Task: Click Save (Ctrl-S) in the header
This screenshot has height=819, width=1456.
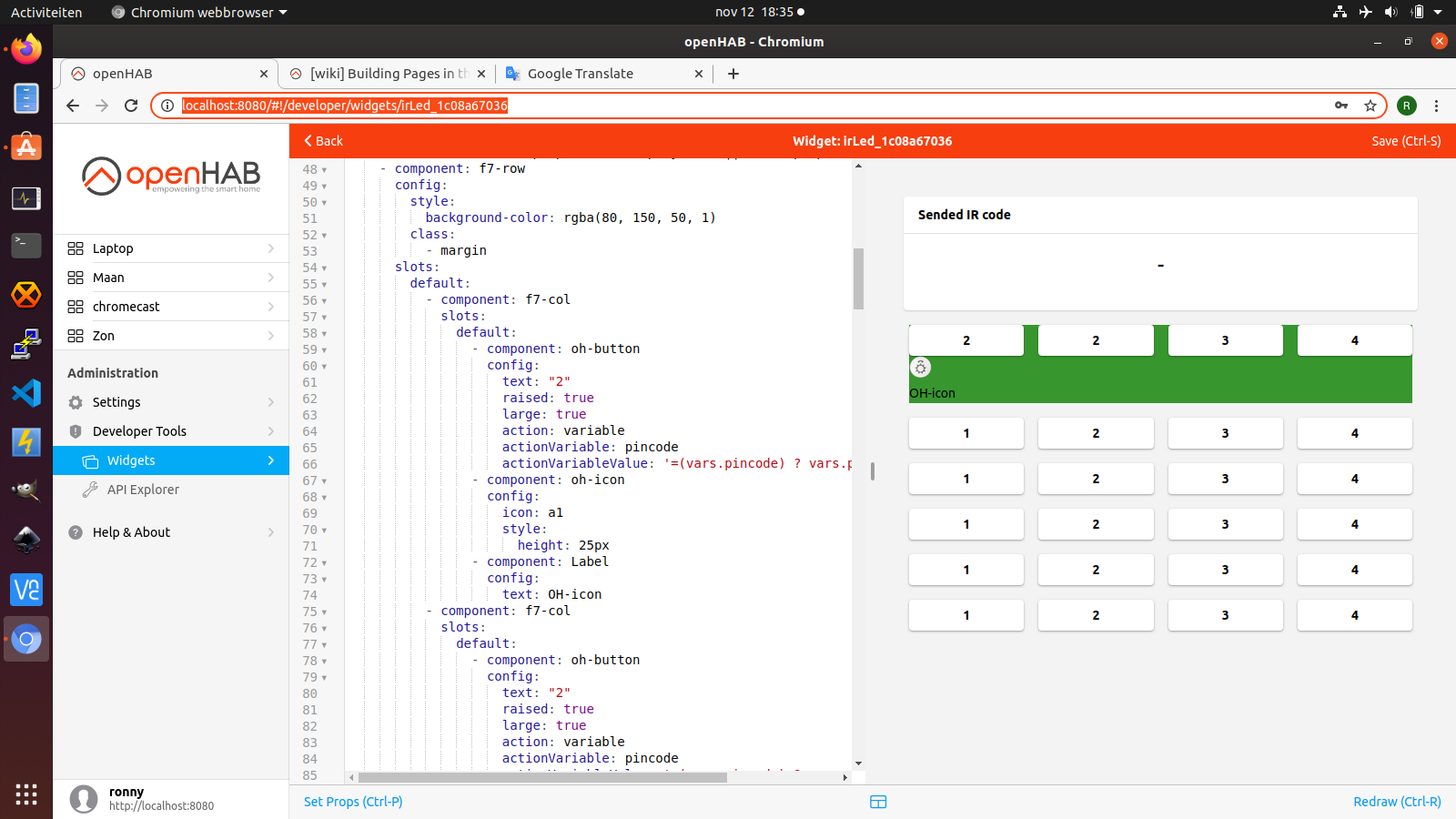Action: [x=1406, y=141]
